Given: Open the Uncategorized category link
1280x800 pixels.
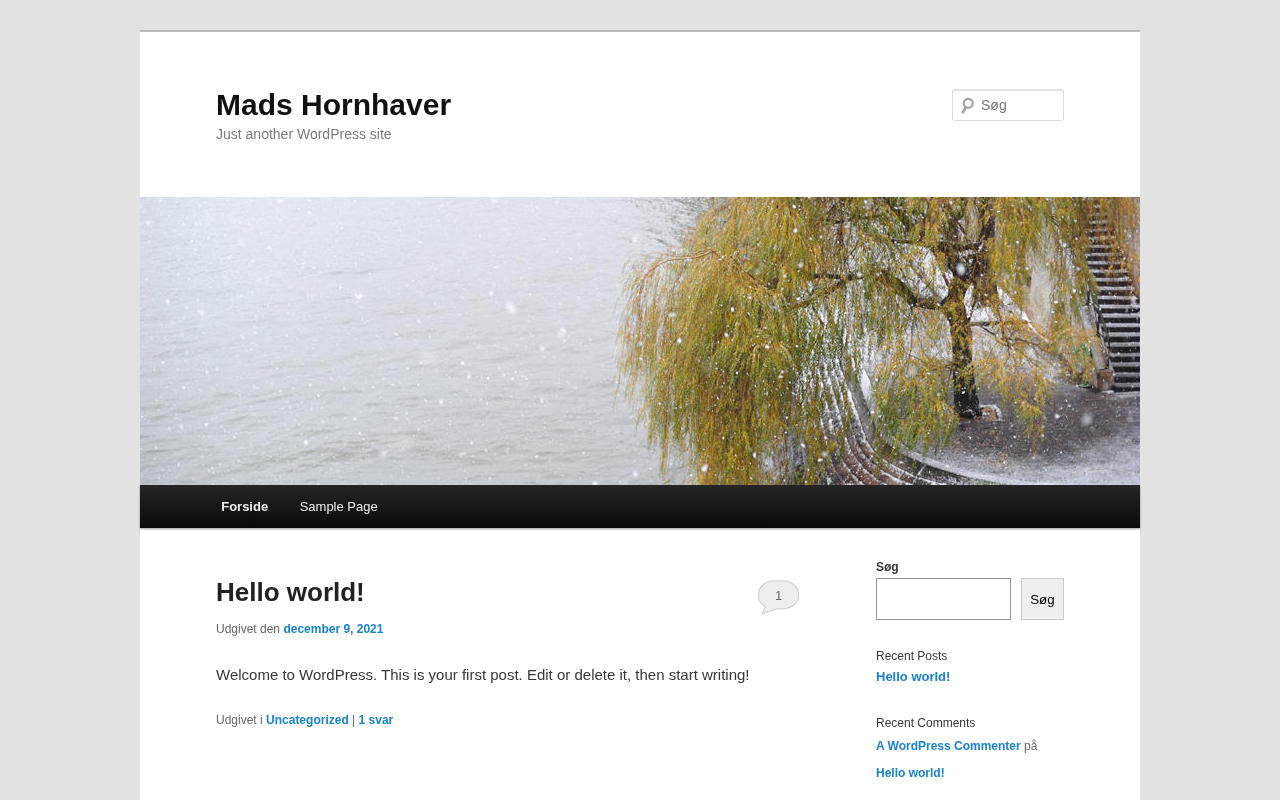Looking at the screenshot, I should point(307,720).
